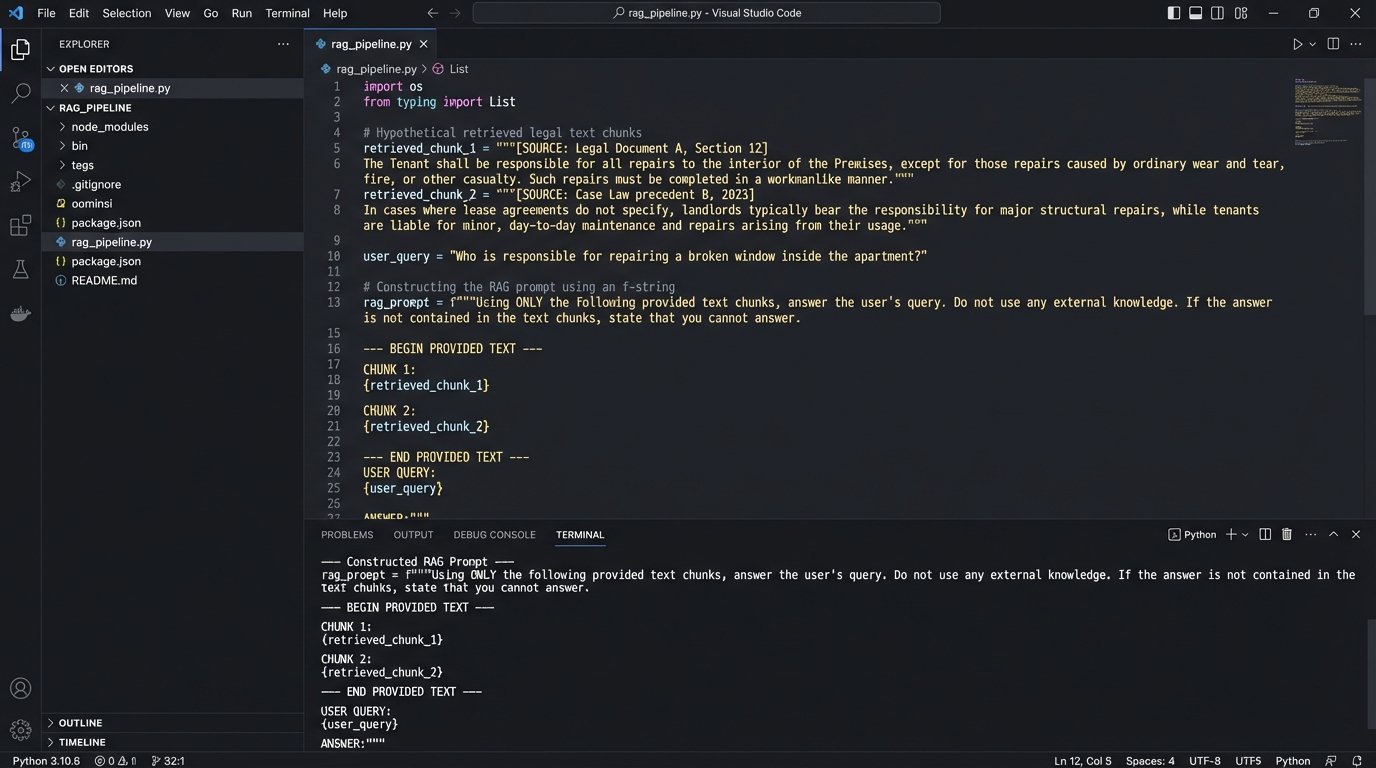Expand the OUTLINE section
Screen dimensions: 1376x768
coord(80,723)
